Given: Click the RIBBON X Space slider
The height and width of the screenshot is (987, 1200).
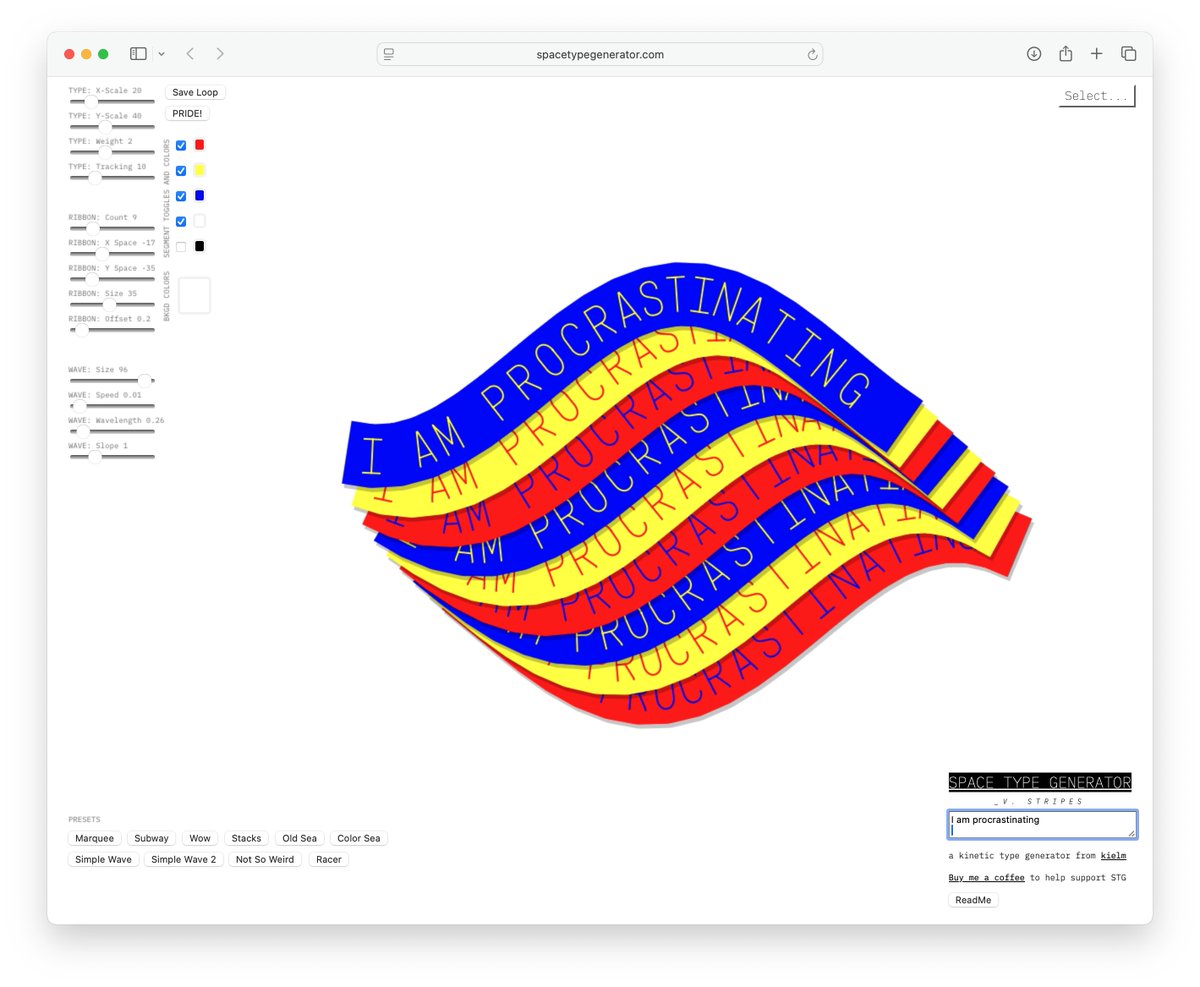Looking at the screenshot, I should pyautogui.click(x=112, y=254).
